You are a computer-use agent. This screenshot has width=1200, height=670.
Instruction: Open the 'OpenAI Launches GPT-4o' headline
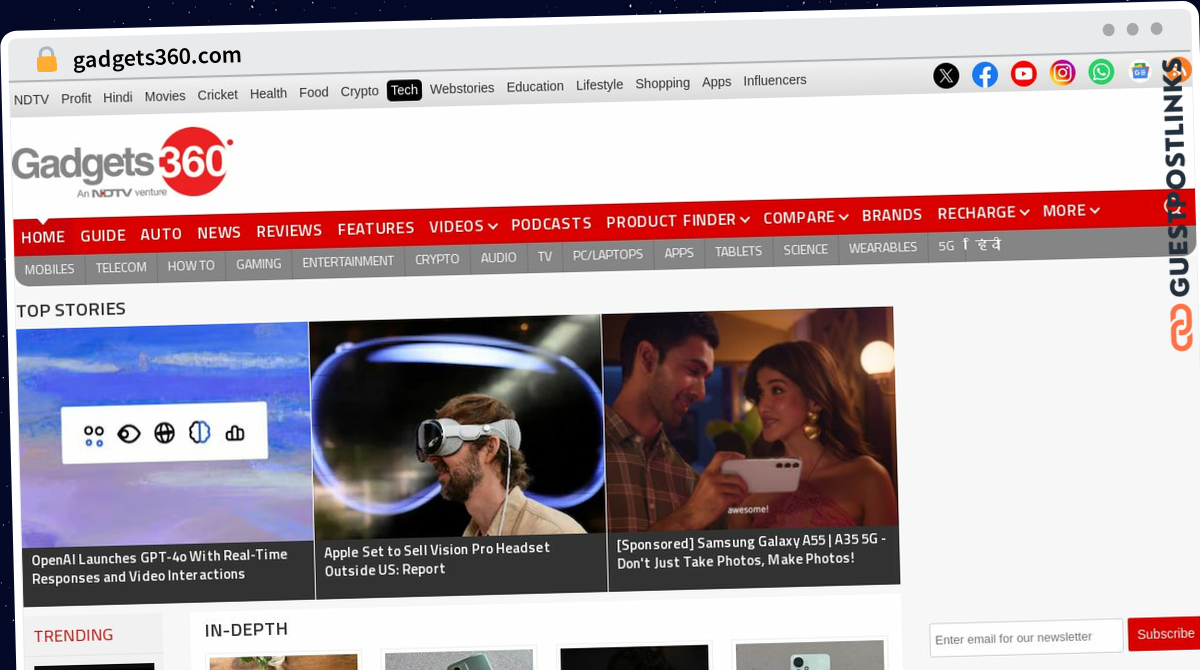coord(159,565)
